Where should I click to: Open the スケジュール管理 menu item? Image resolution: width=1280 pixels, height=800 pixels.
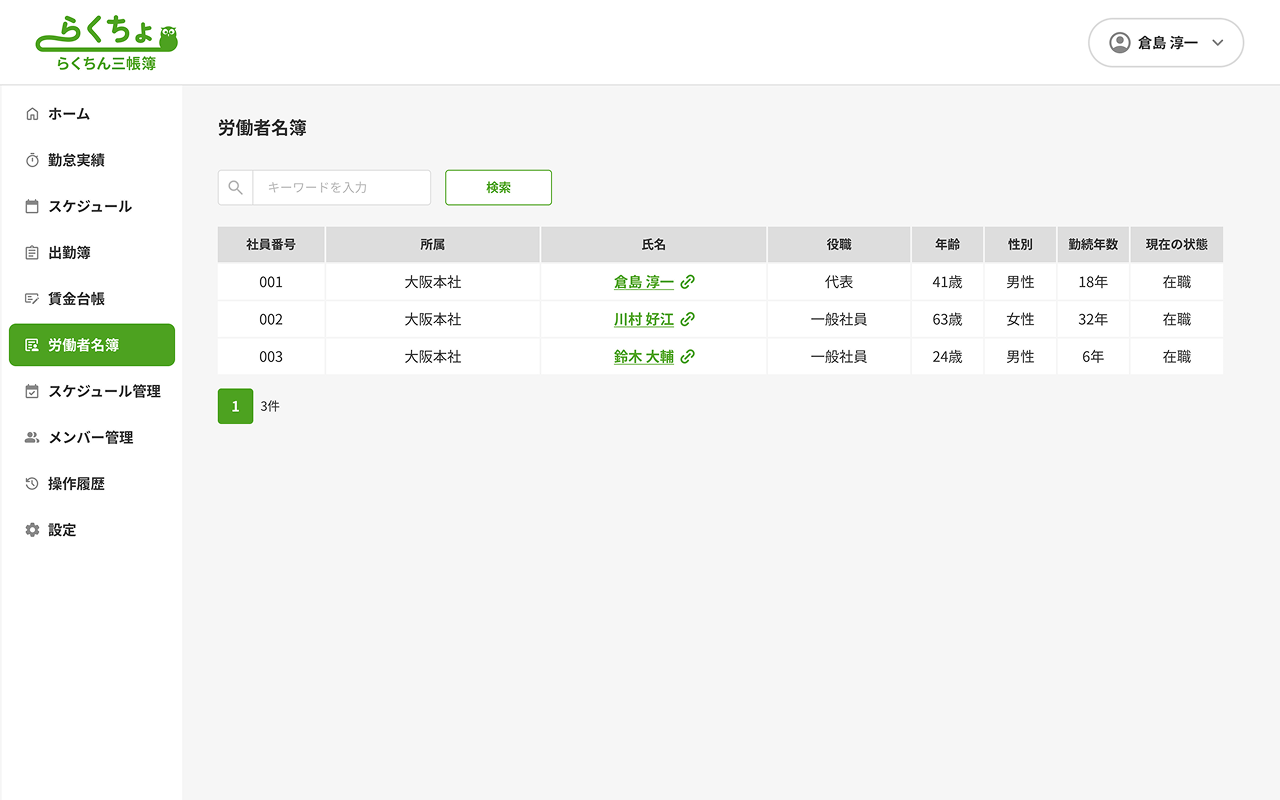tap(104, 392)
